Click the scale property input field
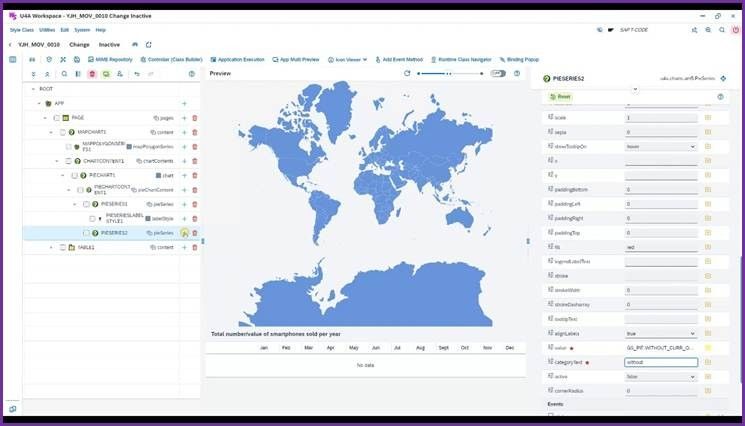The height and width of the screenshot is (426, 745). 661,117
